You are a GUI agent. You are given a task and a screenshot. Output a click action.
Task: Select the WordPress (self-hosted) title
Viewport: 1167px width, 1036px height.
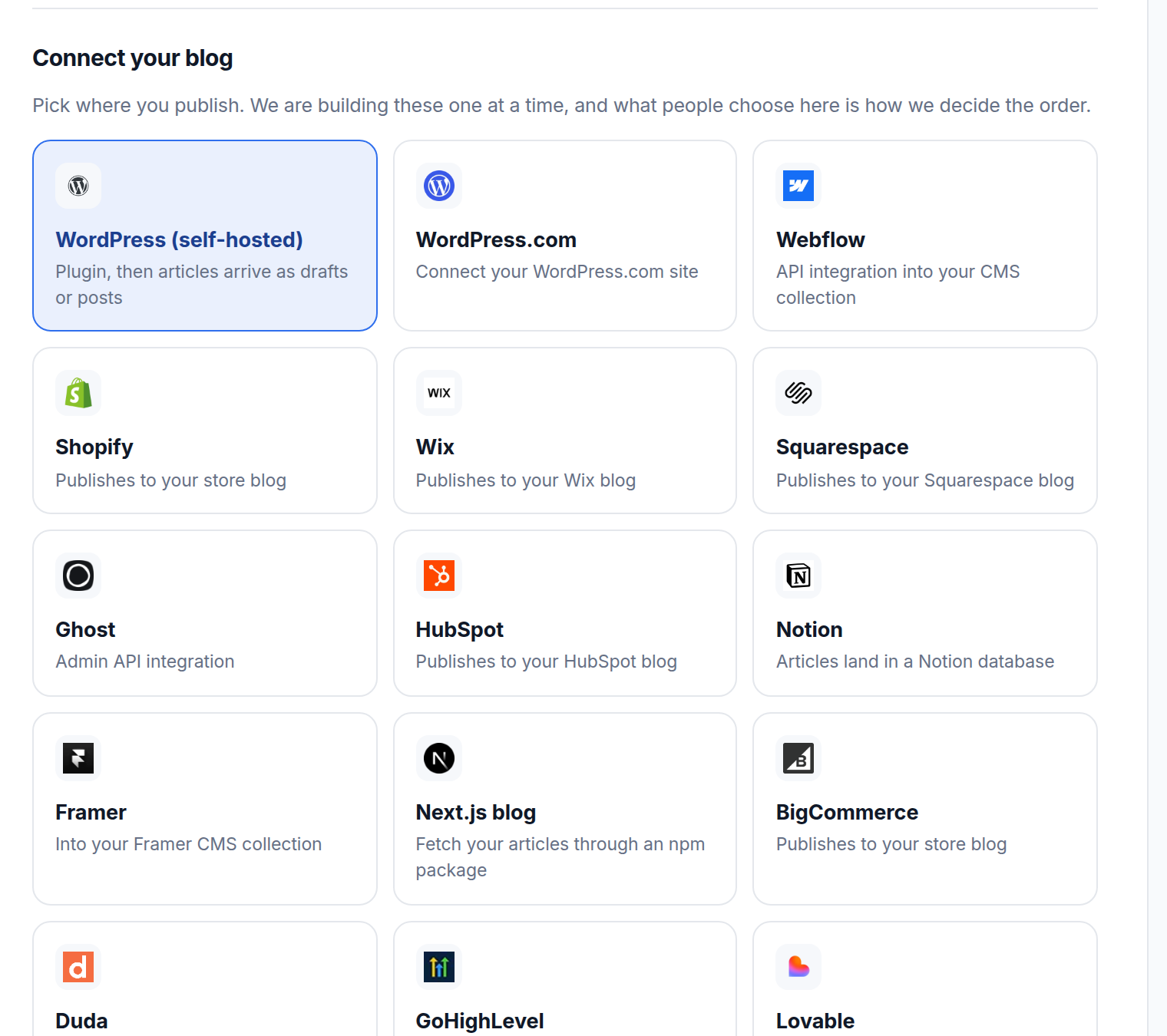tap(179, 239)
